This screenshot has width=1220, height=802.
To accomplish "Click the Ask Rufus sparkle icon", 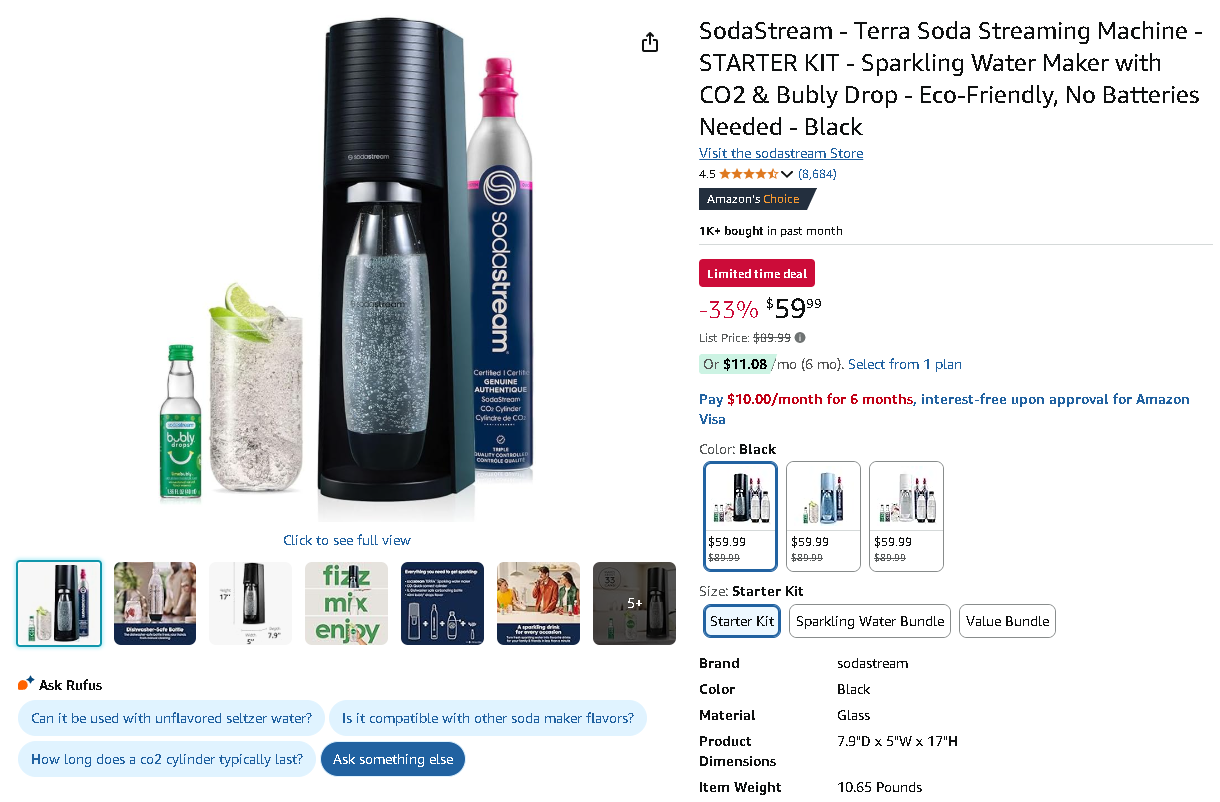I will pyautogui.click(x=26, y=685).
